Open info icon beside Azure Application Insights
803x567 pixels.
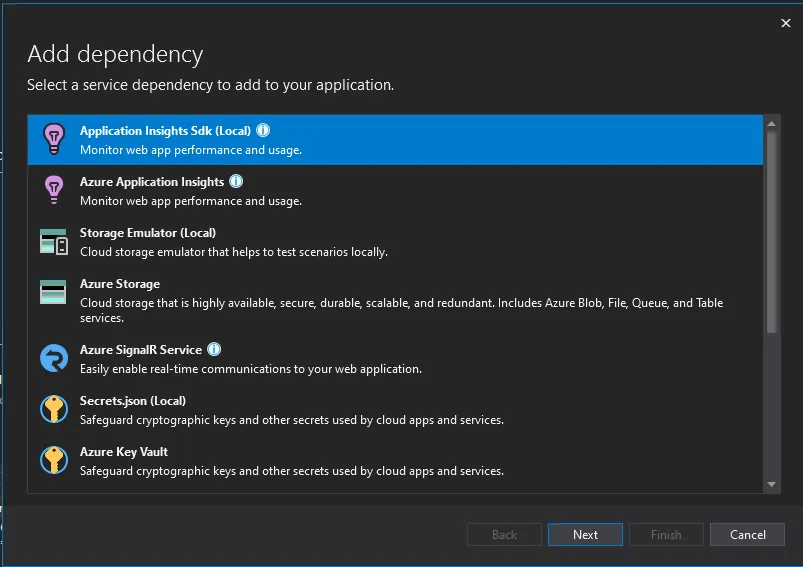pos(236,181)
